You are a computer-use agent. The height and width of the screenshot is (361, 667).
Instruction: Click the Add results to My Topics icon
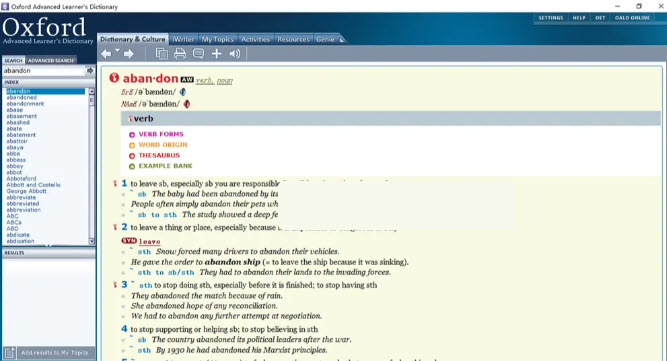click(x=9, y=352)
